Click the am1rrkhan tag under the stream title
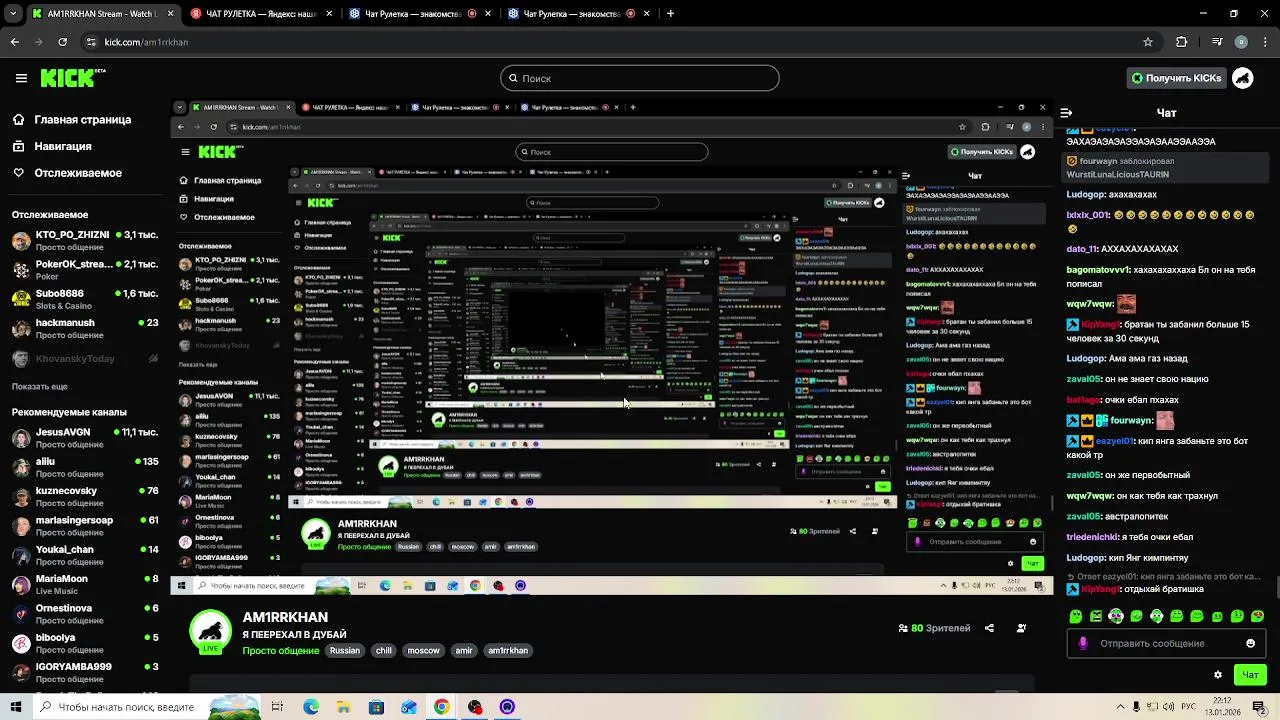Image resolution: width=1280 pixels, height=720 pixels. pos(508,650)
